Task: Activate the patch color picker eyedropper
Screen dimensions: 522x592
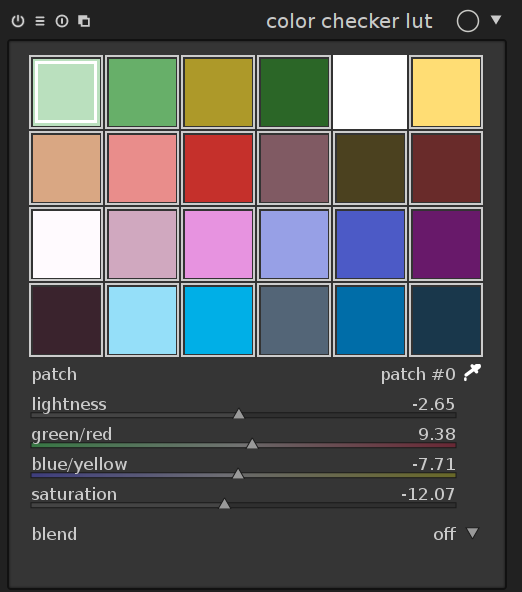Action: click(x=472, y=373)
